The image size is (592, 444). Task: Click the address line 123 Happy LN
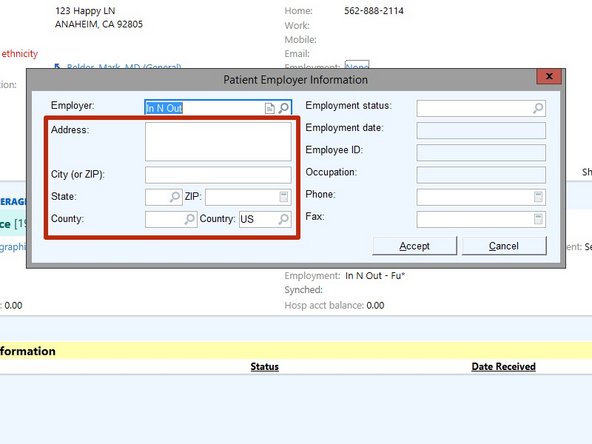tap(85, 11)
